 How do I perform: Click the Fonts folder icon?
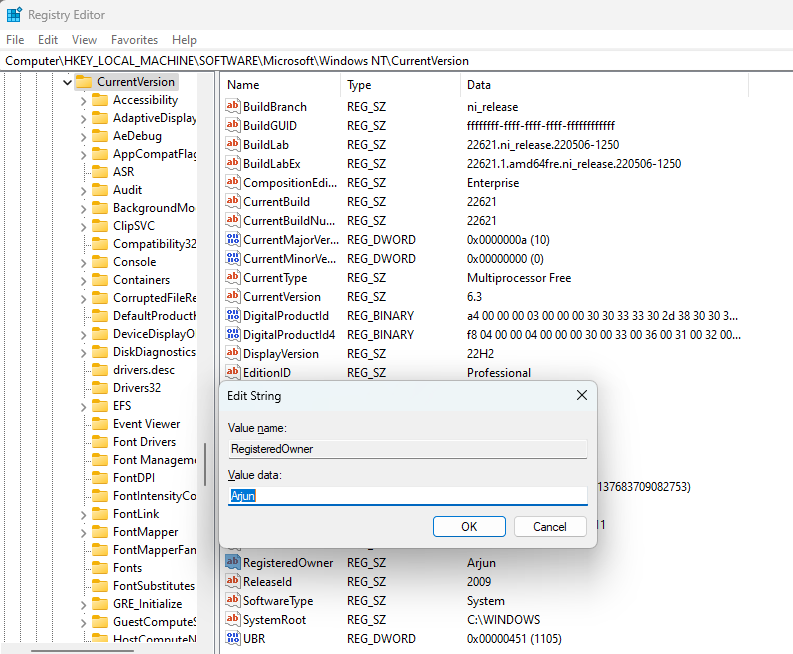pyautogui.click(x=100, y=568)
